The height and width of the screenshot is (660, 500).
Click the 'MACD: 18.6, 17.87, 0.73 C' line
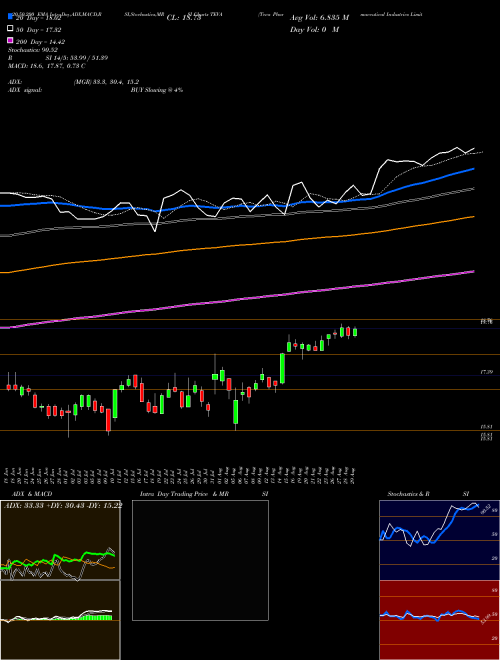pos(47,66)
